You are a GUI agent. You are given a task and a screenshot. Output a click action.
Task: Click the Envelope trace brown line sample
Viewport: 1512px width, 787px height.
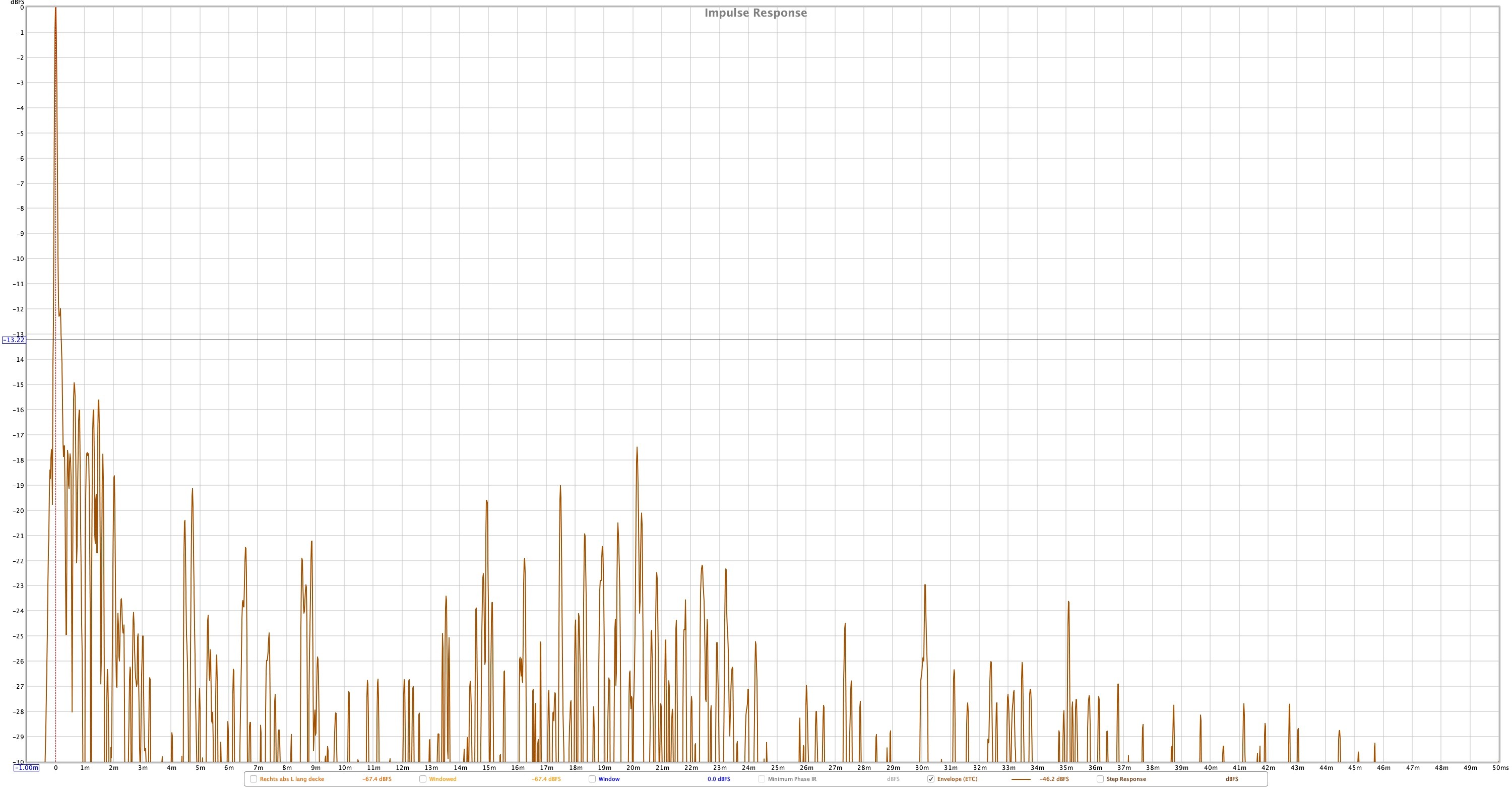pos(1021,779)
